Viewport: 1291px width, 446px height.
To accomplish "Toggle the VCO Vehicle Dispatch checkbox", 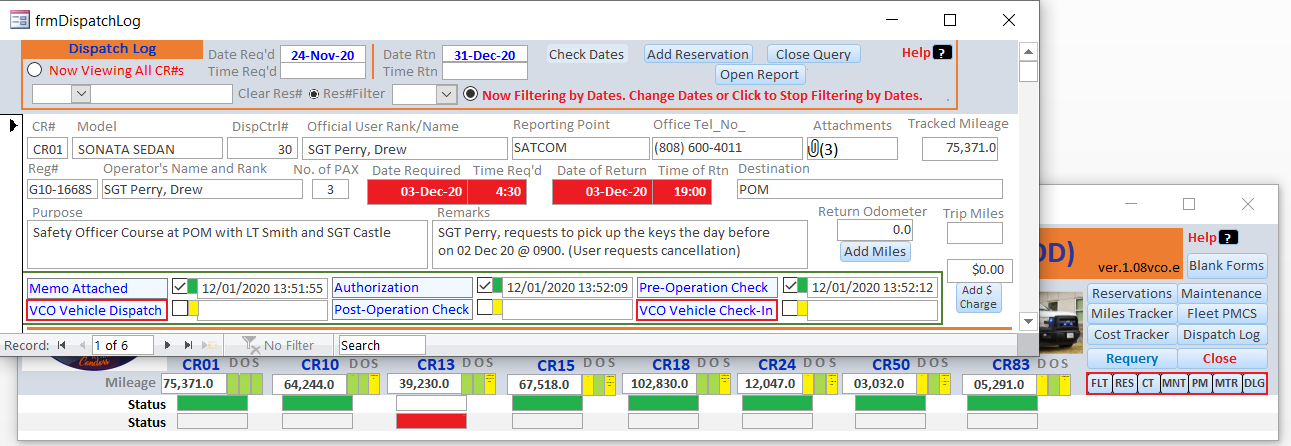I will (180, 309).
